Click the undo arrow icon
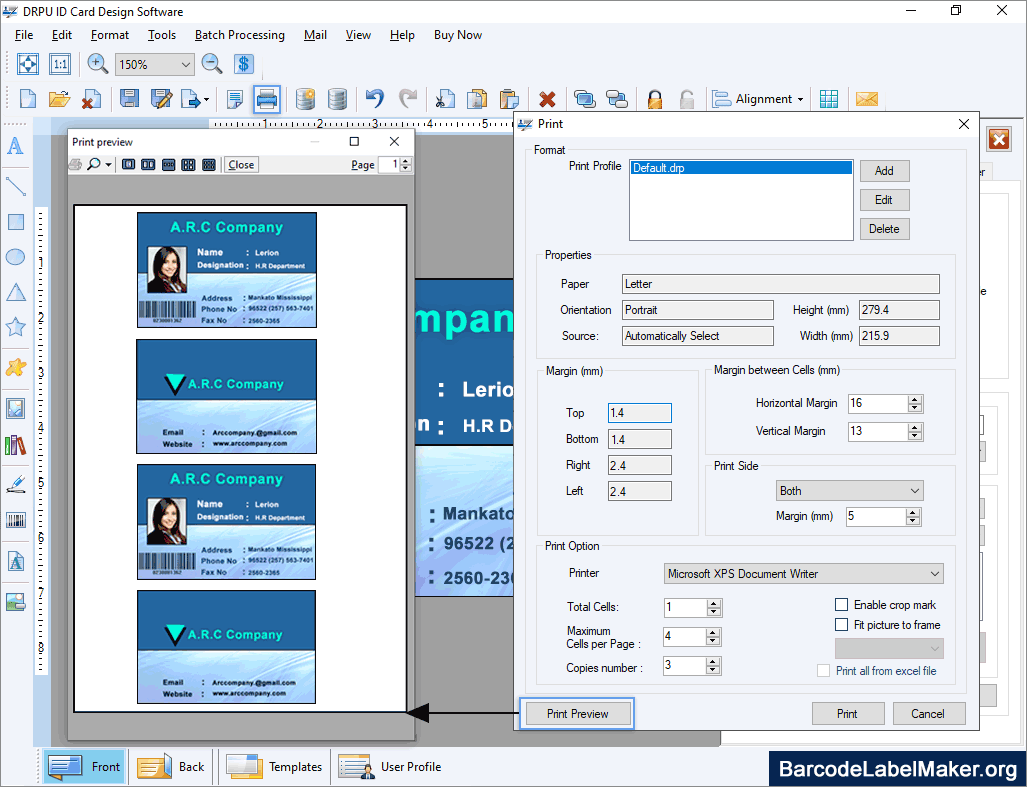1027x787 pixels. (374, 99)
